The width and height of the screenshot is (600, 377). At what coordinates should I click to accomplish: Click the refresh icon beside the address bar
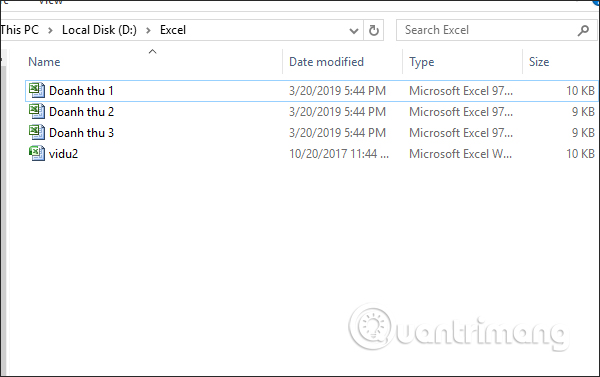pyautogui.click(x=373, y=30)
